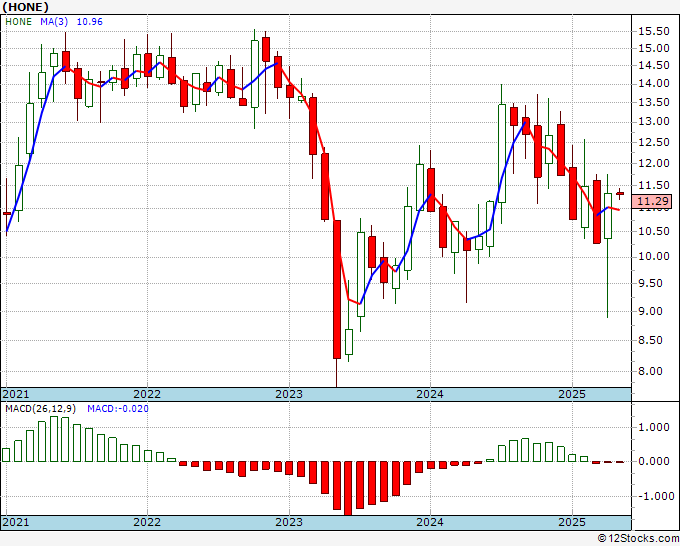Click the 10.96 moving average value
Image resolution: width=680 pixels, height=546 pixels.
(x=90, y=22)
